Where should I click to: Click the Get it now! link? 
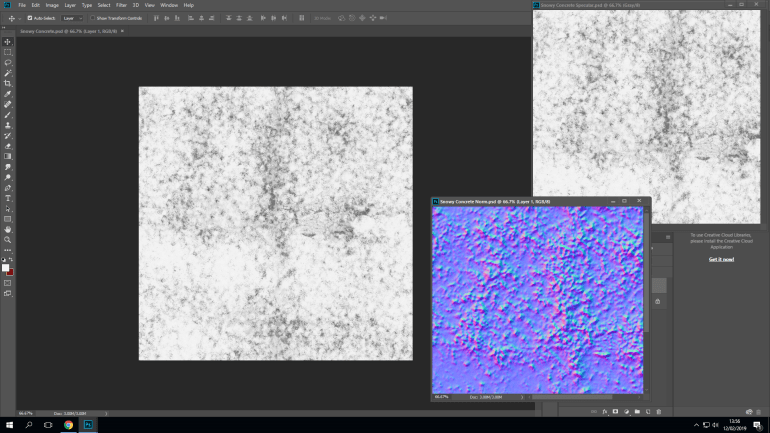point(721,259)
